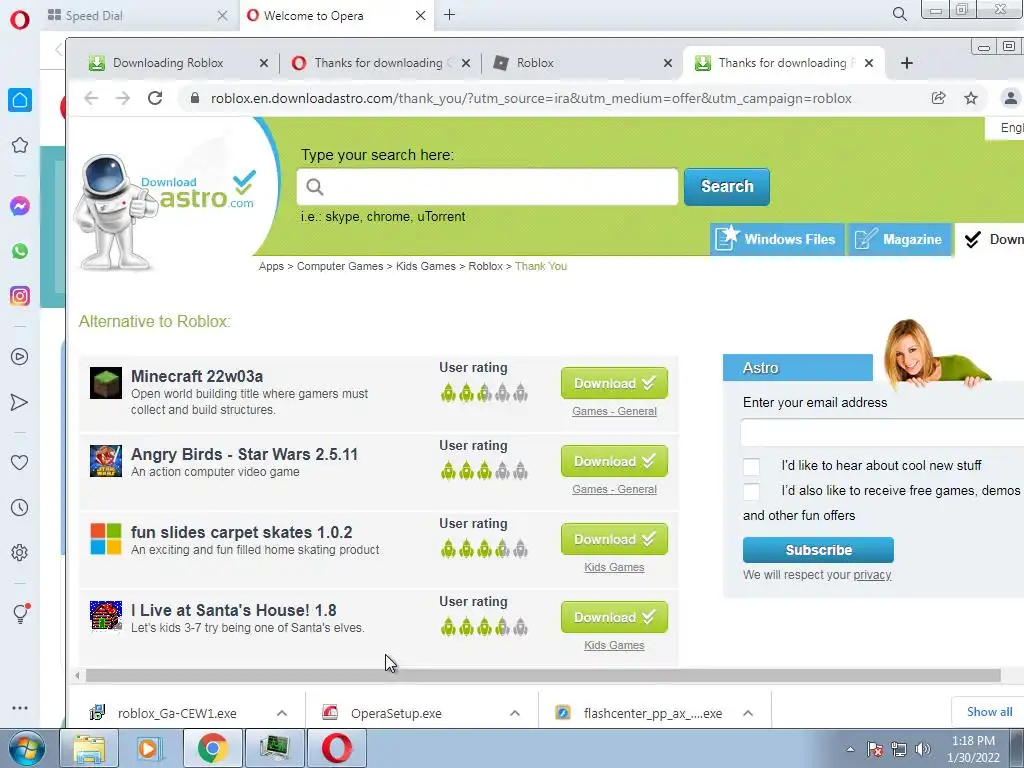
Task: Open bookmarks star in Opera sidebar
Action: tap(20, 145)
